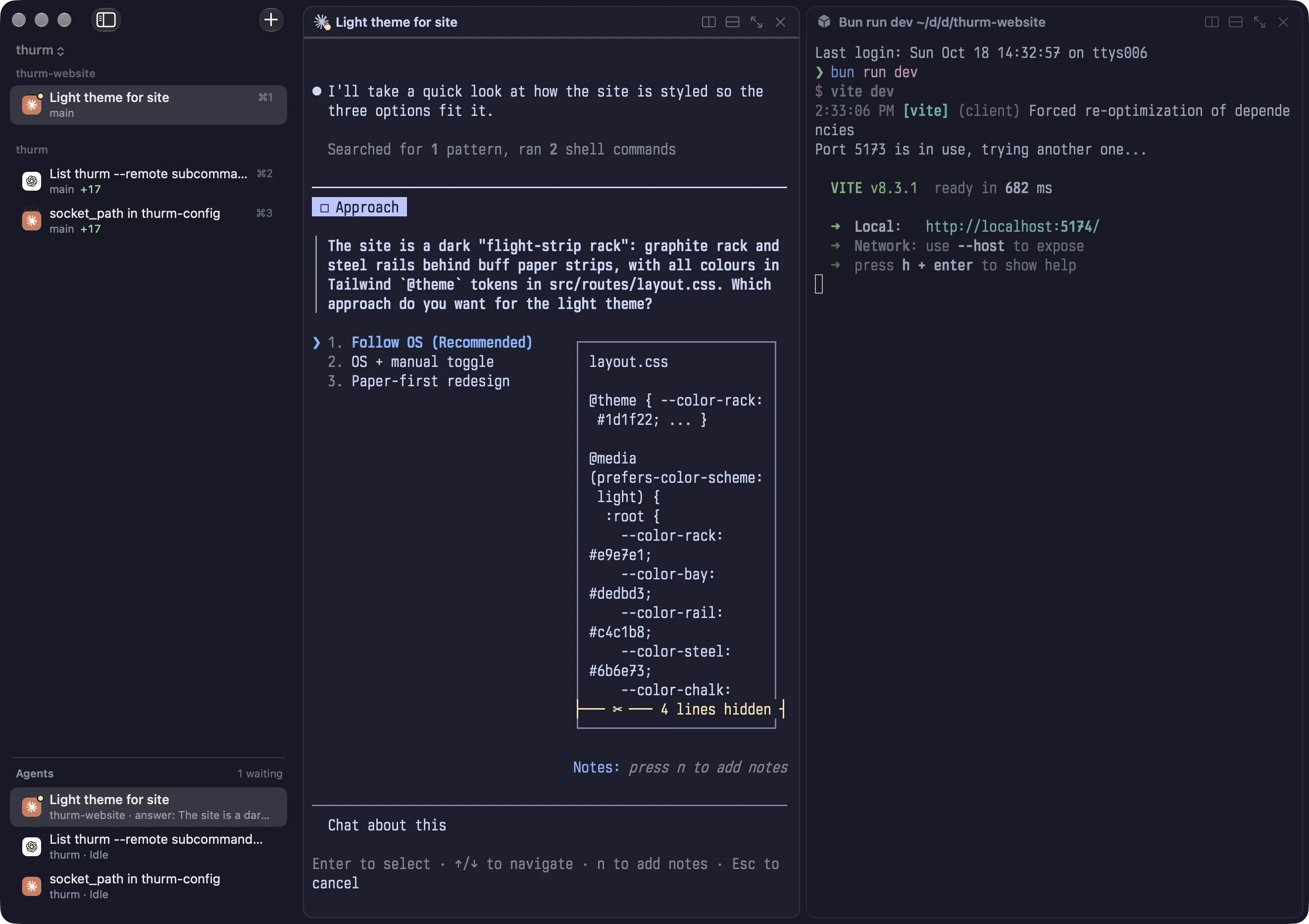
Task: Click the 1 waiting status text
Action: coord(260,773)
